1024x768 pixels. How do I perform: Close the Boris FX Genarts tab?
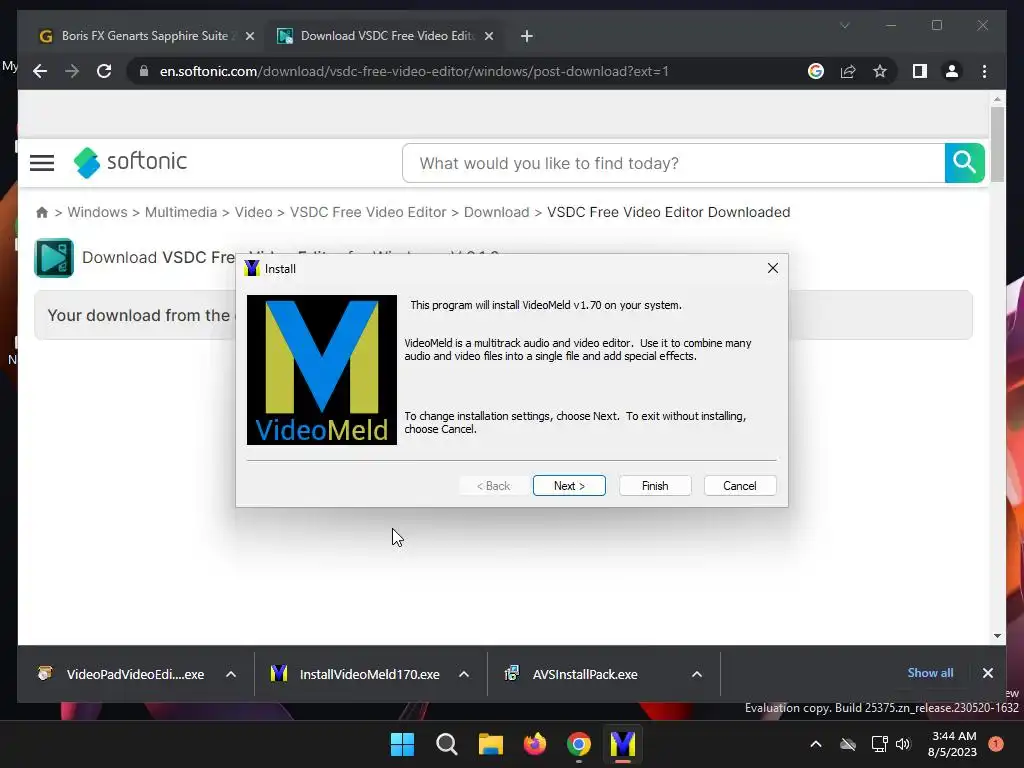(x=249, y=37)
